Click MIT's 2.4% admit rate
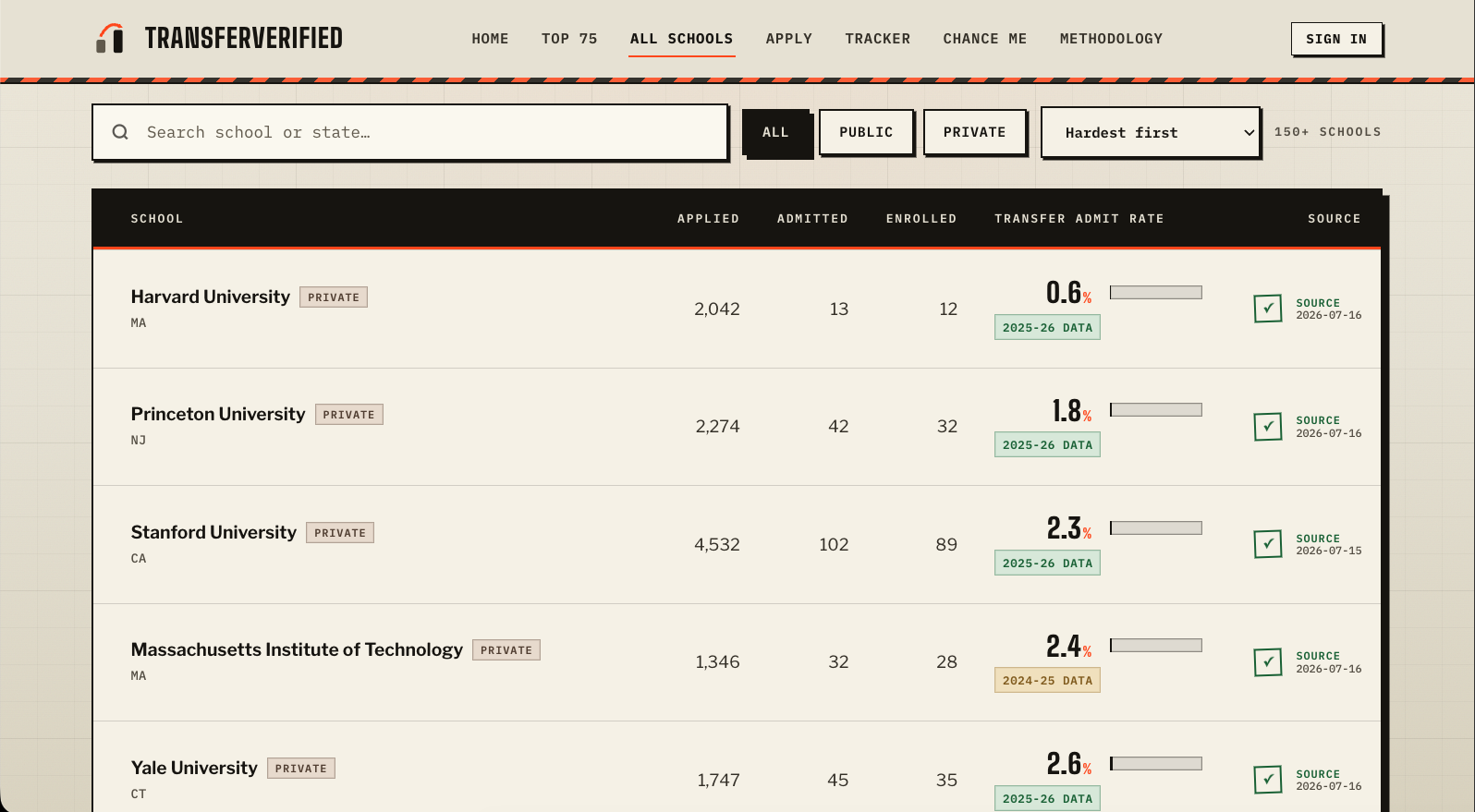Image resolution: width=1475 pixels, height=812 pixels. [1069, 646]
